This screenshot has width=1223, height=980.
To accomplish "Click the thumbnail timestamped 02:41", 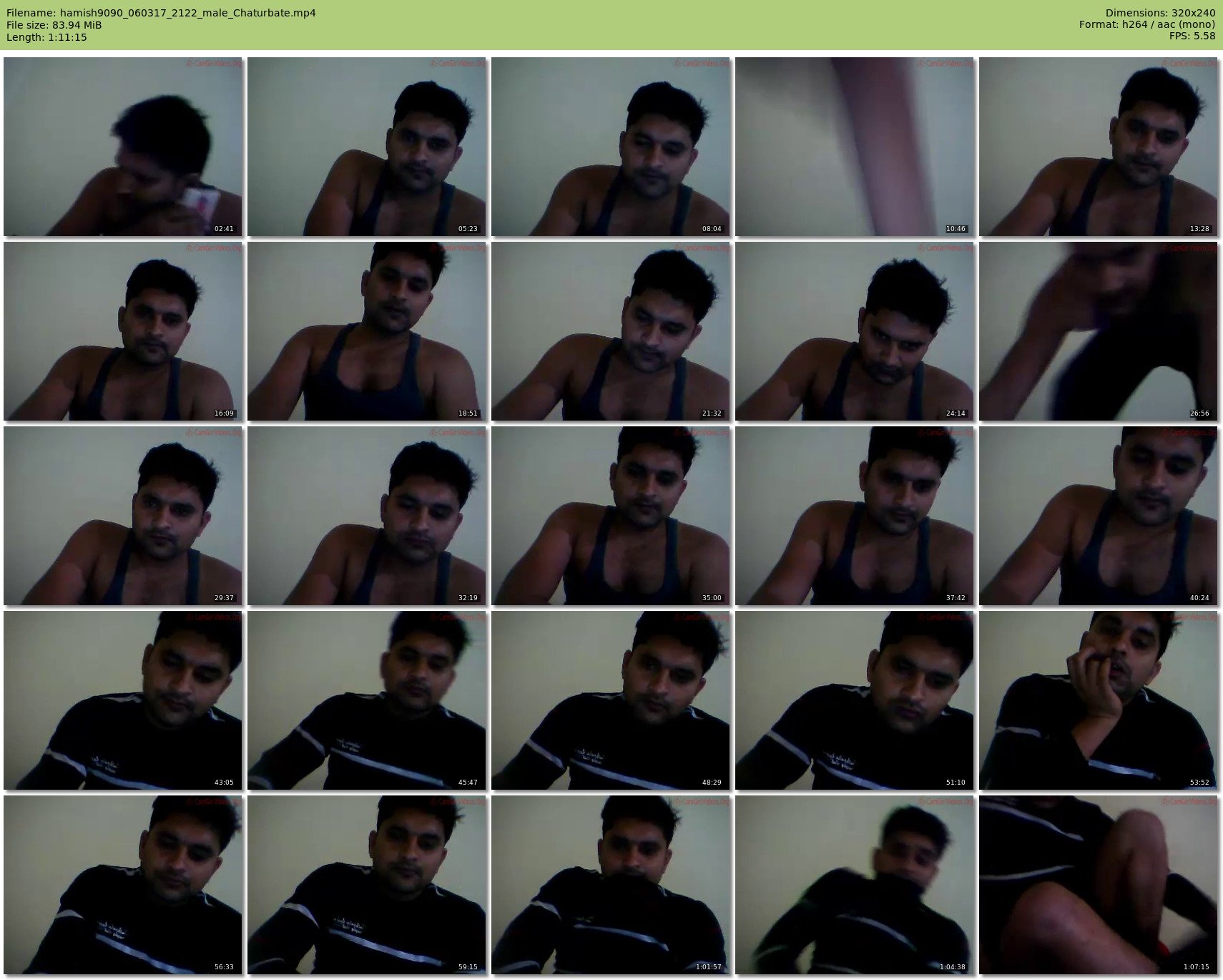I will coord(122,147).
